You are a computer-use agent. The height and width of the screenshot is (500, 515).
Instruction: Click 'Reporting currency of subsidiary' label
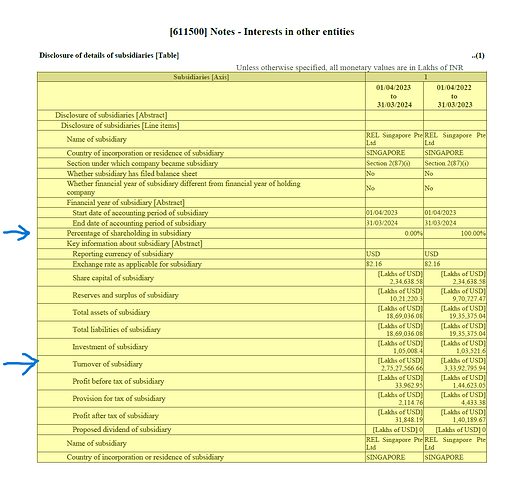click(123, 254)
